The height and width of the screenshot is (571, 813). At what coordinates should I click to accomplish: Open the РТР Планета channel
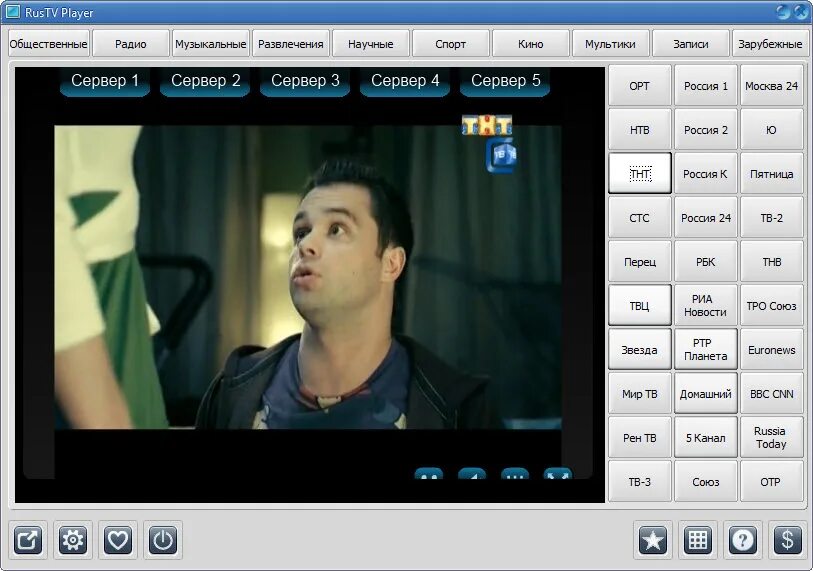click(x=706, y=350)
